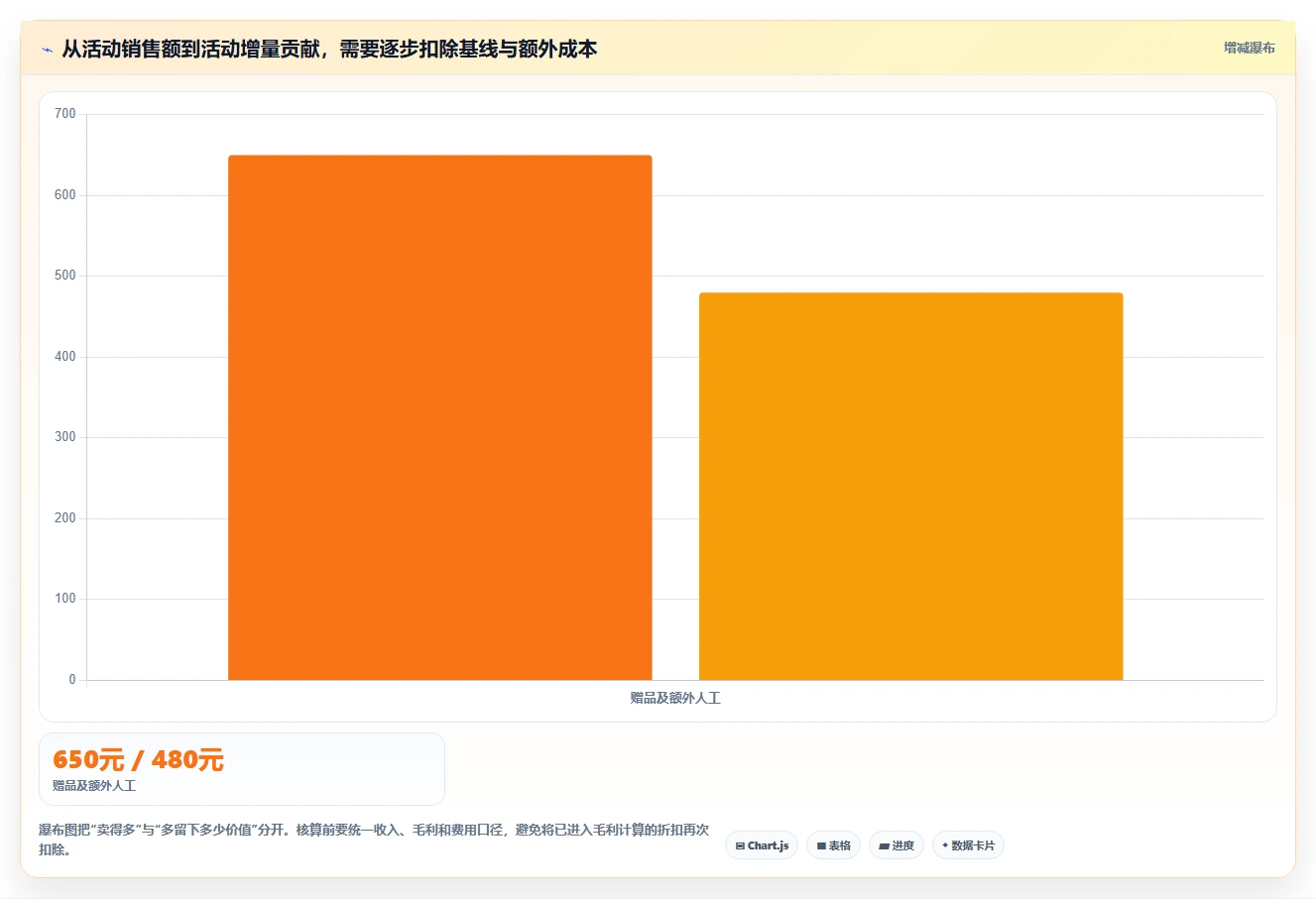Click the 赠品及额外人工 x-axis label
The height and width of the screenshot is (899, 1316).
point(675,698)
